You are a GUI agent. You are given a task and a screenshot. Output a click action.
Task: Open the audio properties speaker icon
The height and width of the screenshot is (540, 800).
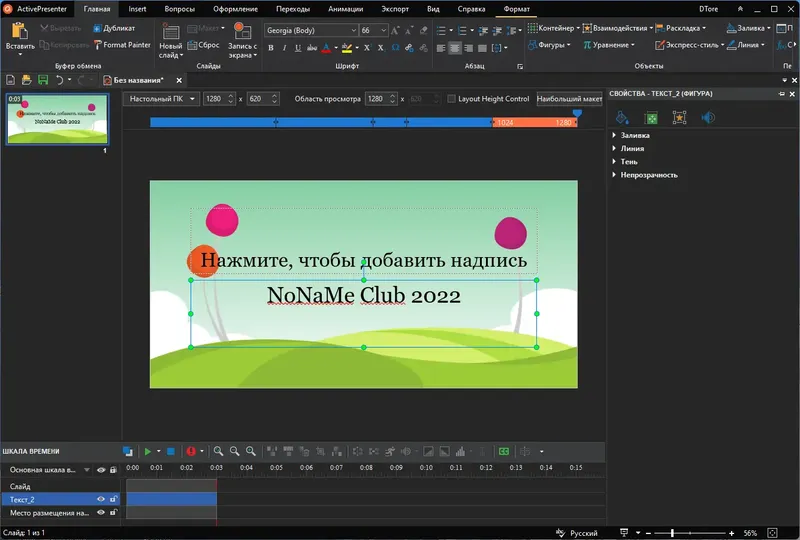[708, 118]
